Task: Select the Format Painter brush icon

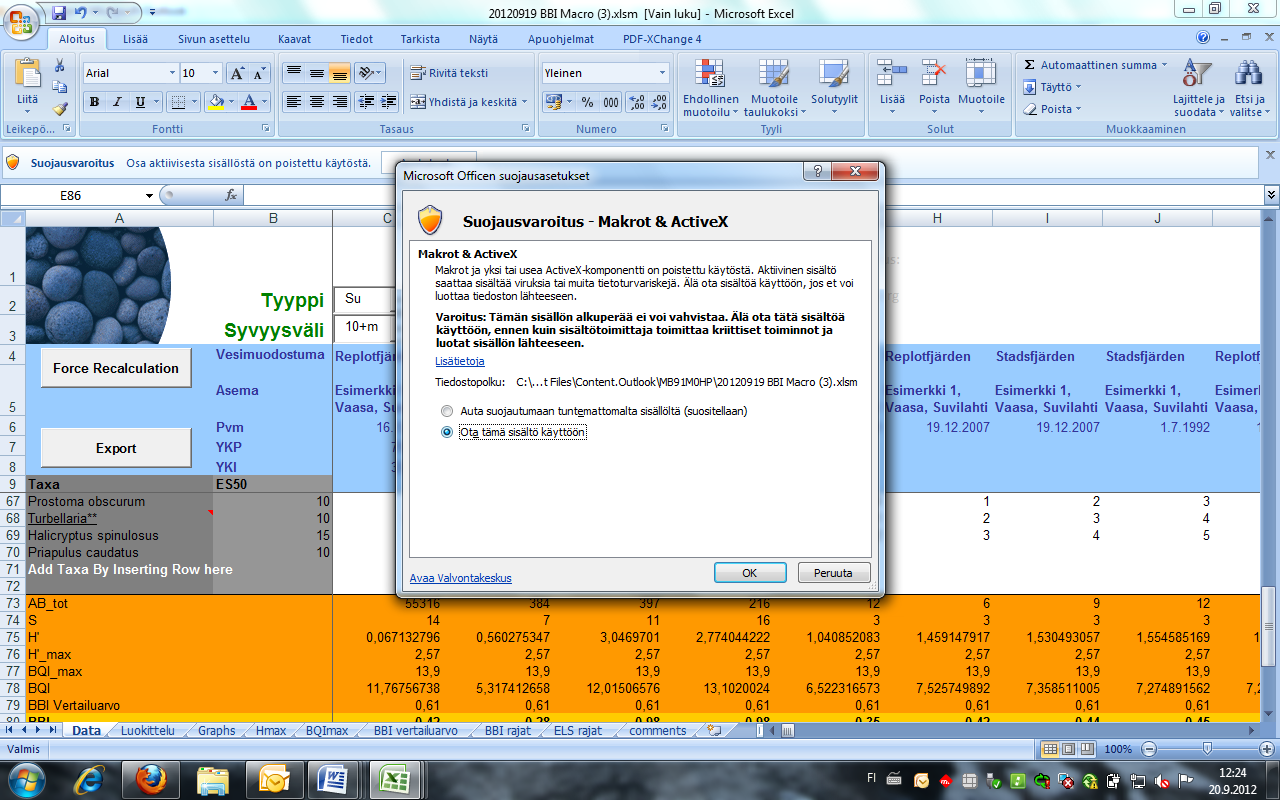Action: pyautogui.click(x=60, y=109)
